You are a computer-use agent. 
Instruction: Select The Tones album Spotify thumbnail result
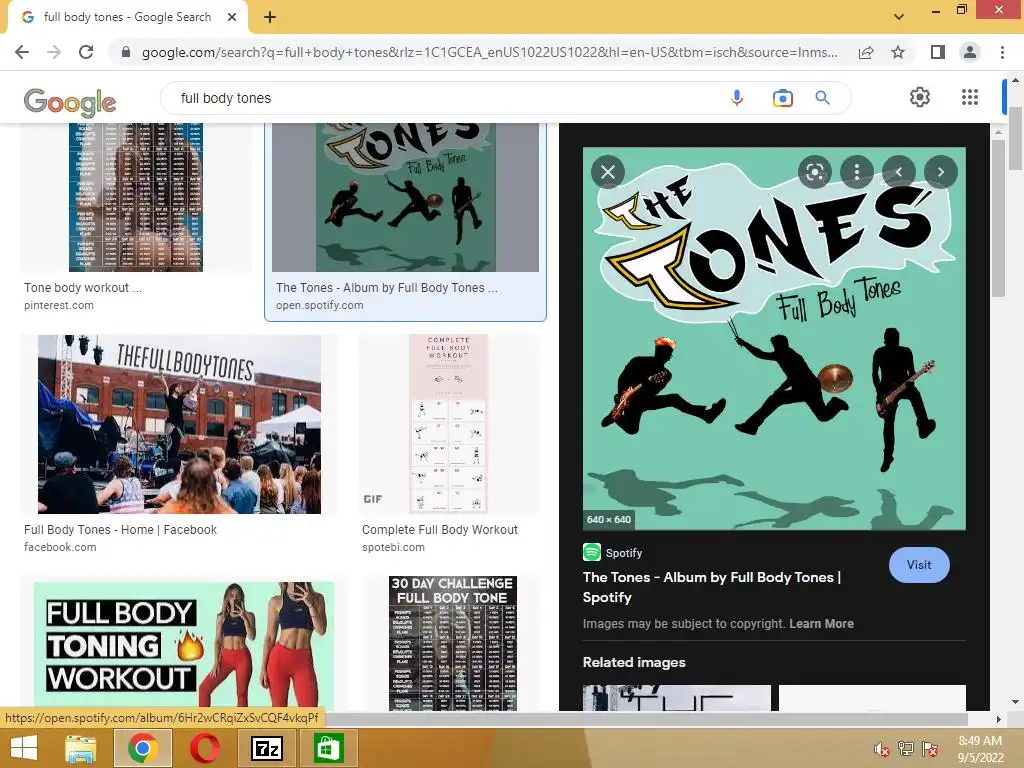405,197
